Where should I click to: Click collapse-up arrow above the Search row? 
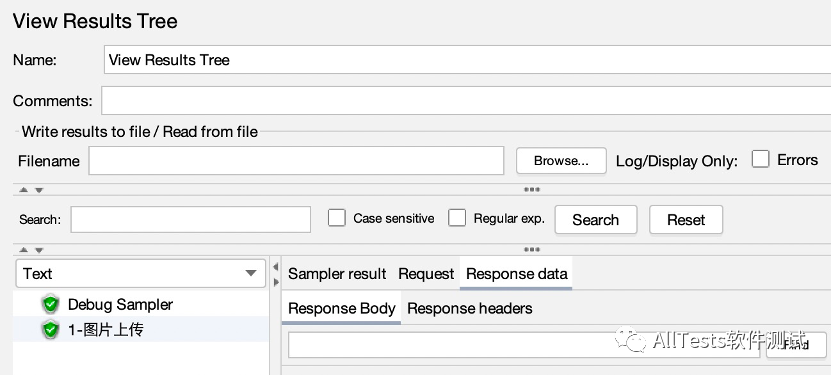(24, 190)
